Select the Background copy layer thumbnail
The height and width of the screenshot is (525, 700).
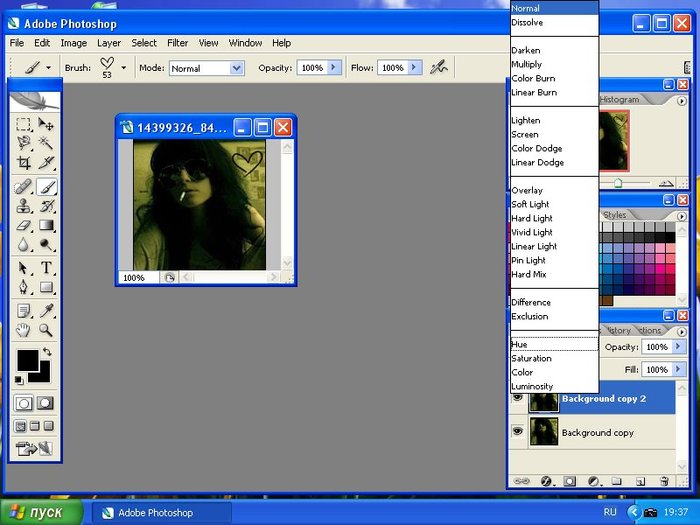544,432
